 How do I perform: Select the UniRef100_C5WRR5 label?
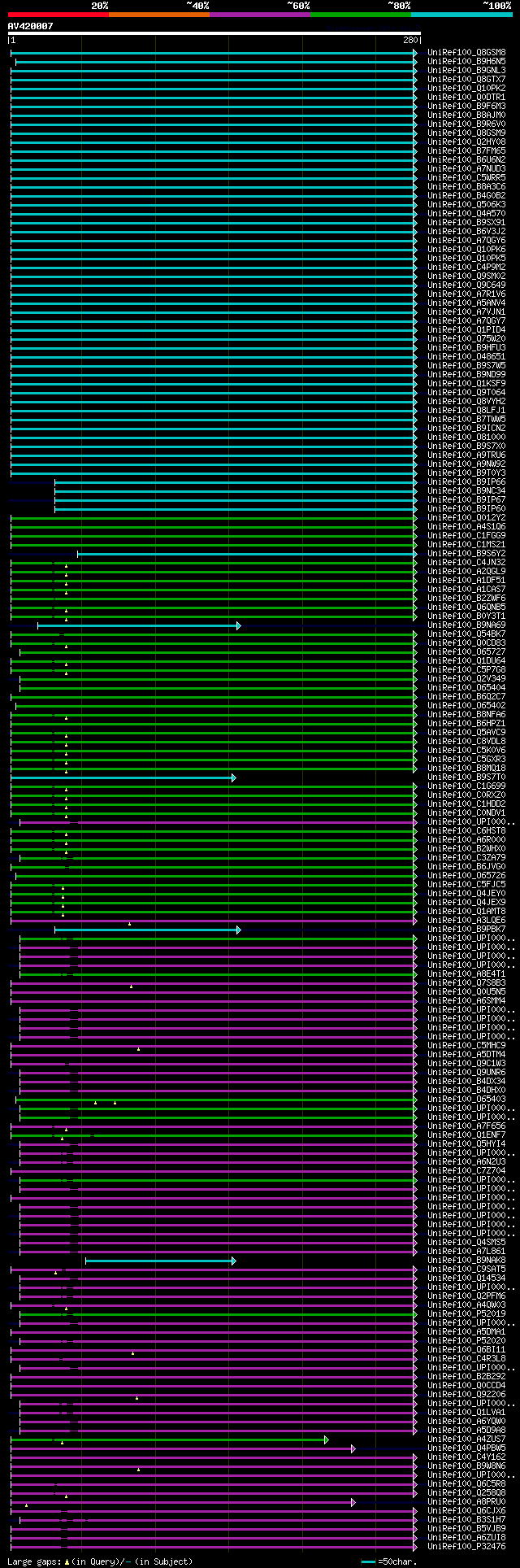coord(466,177)
